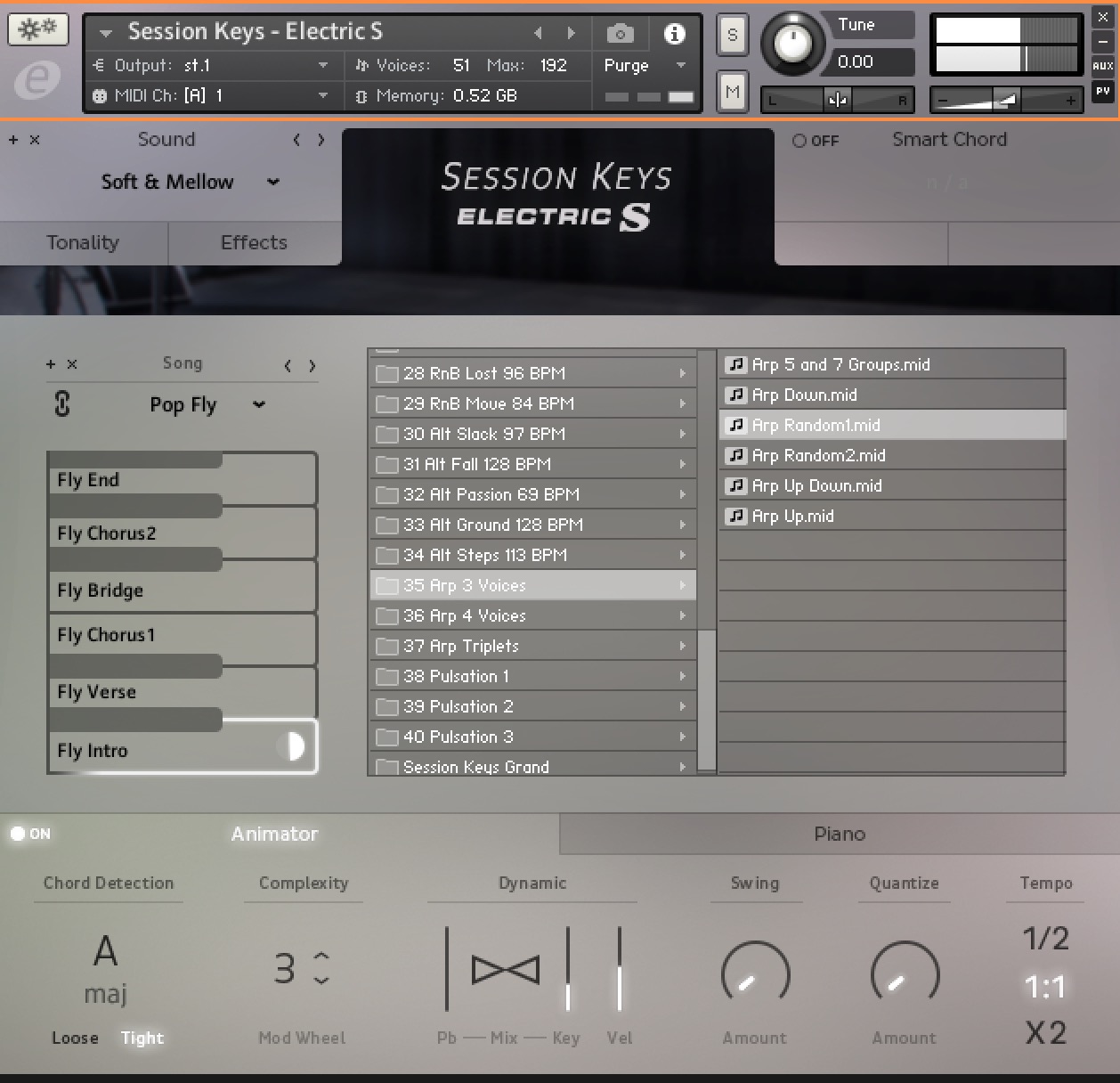Click the chain link icon beside Pop Fly

point(61,404)
